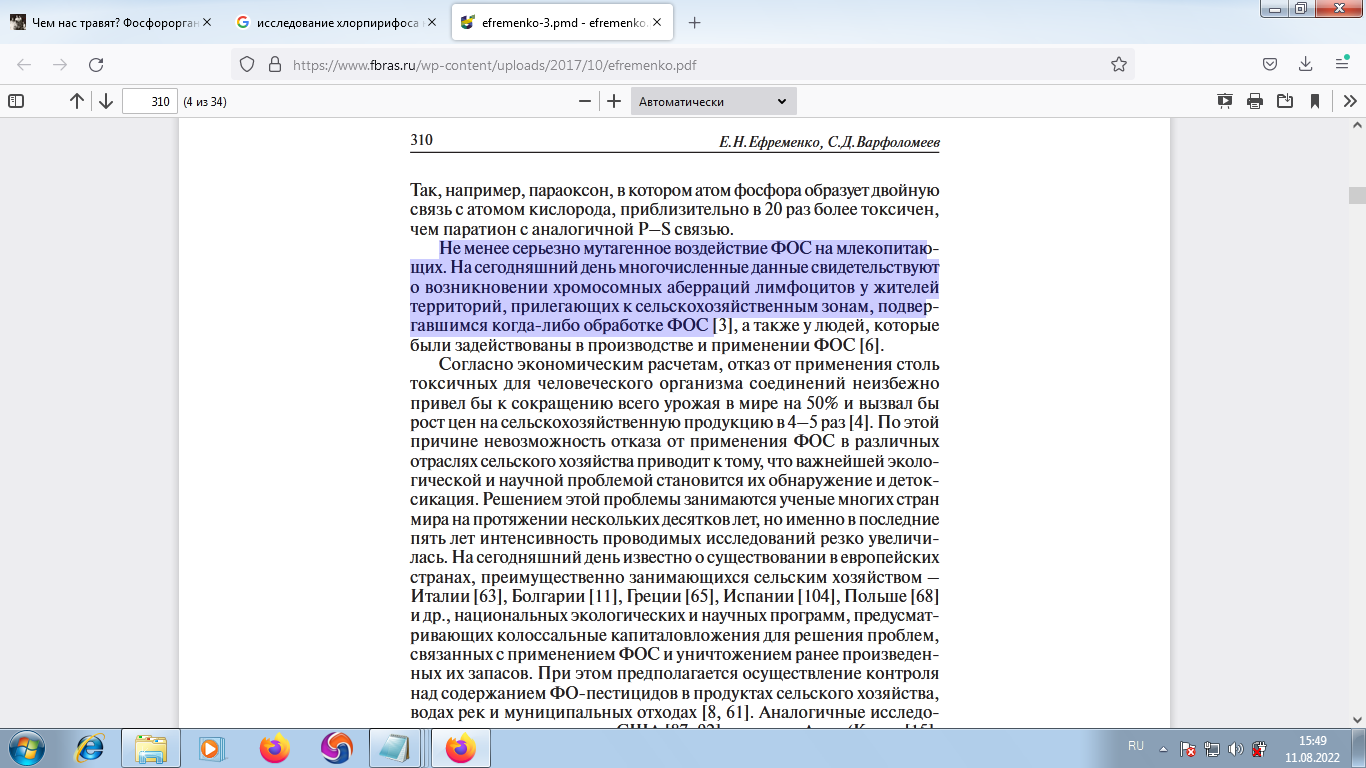Toggle the PDF sidebar panel

coord(16,101)
